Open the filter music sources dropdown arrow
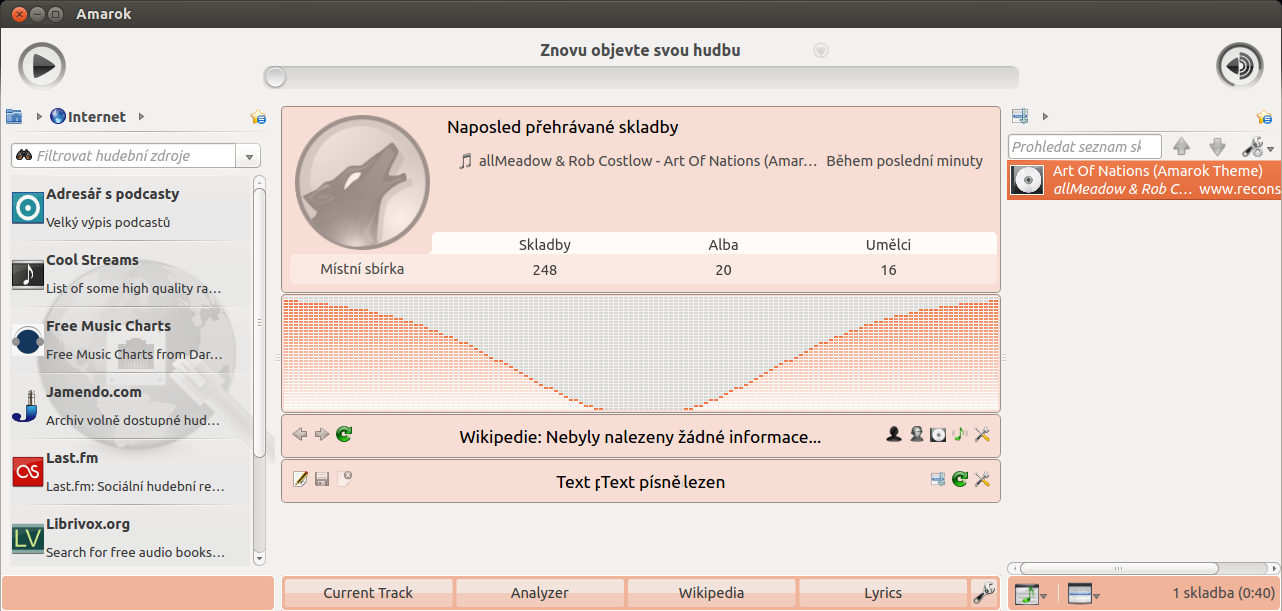1282x611 pixels. click(x=248, y=156)
